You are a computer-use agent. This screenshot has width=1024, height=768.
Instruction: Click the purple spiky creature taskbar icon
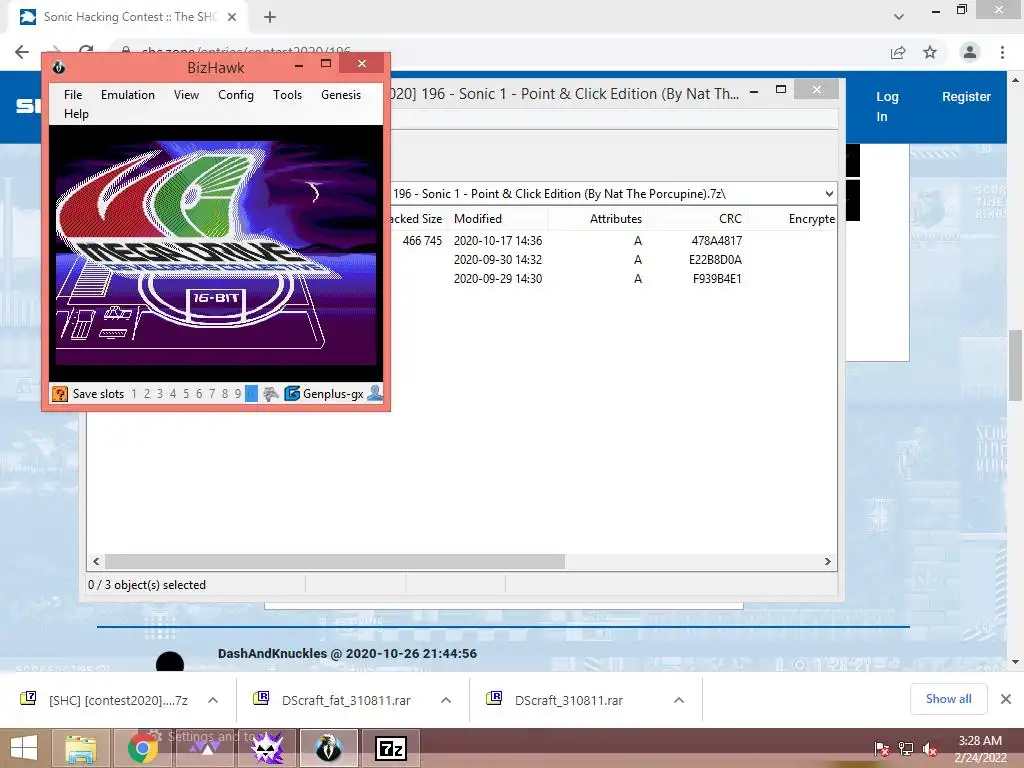pos(267,748)
